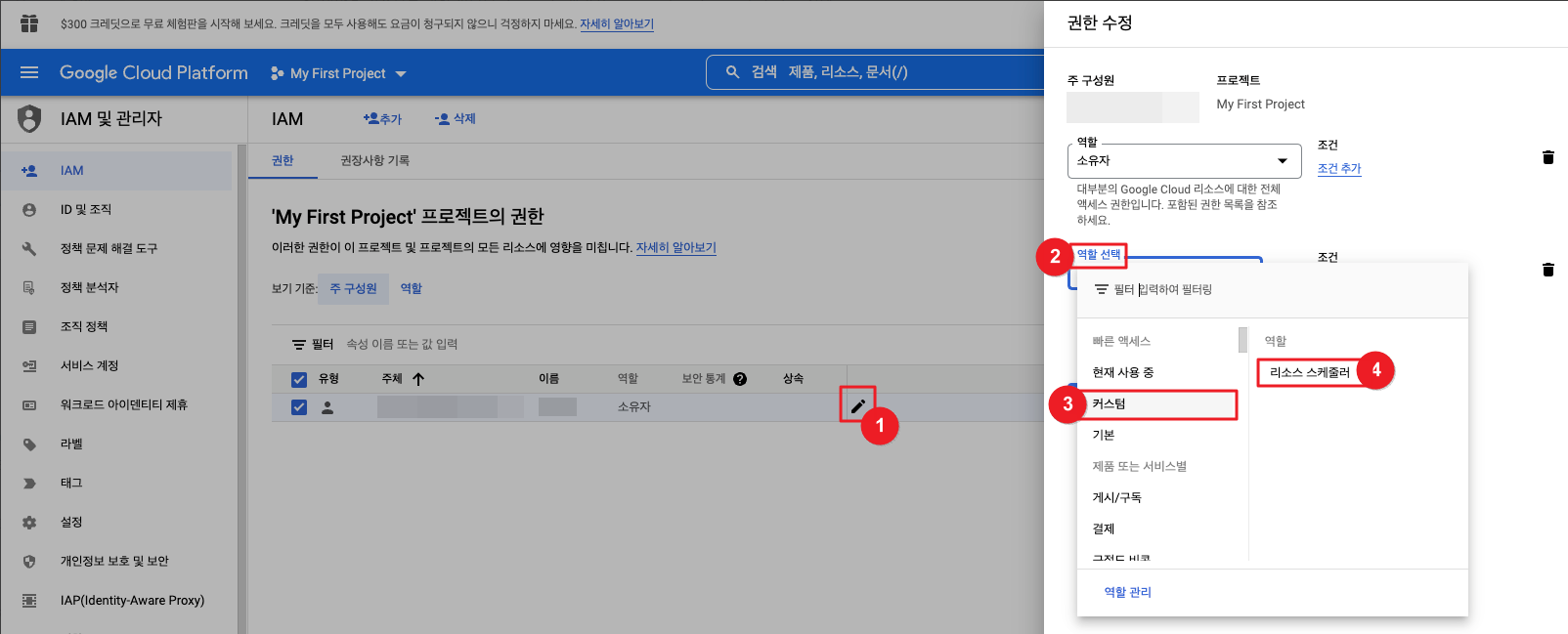Click the 조건 추가 link
The width and height of the screenshot is (1568, 634).
point(1338,168)
